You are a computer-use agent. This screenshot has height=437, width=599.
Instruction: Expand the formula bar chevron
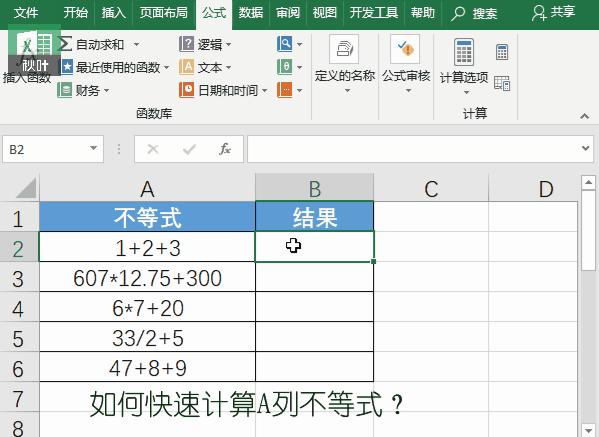586,148
